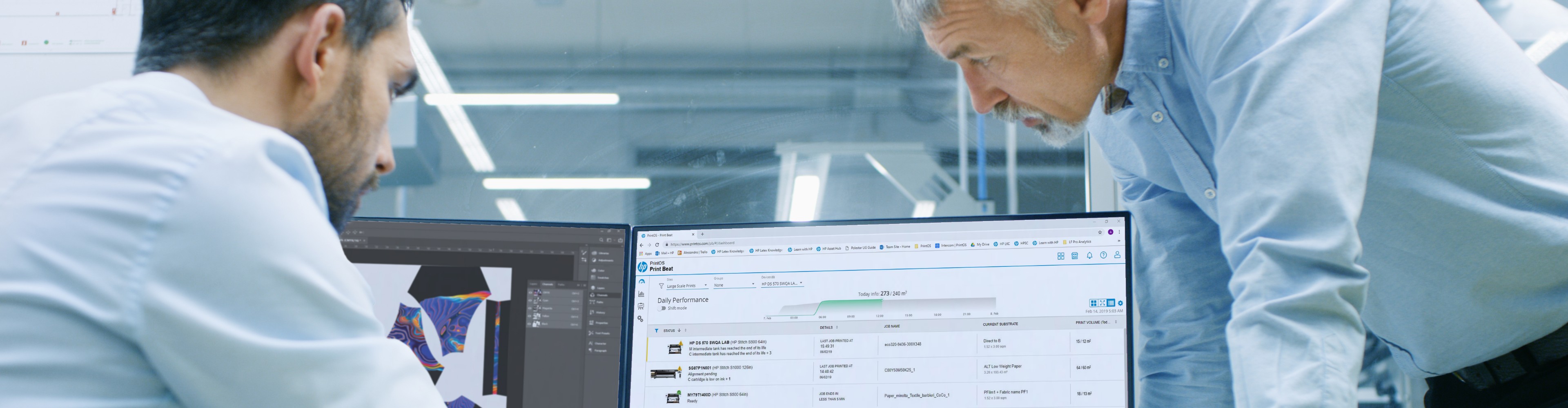Open the bar chart reports icon in sidebar
The height and width of the screenshot is (408, 1568).
[x=641, y=294]
